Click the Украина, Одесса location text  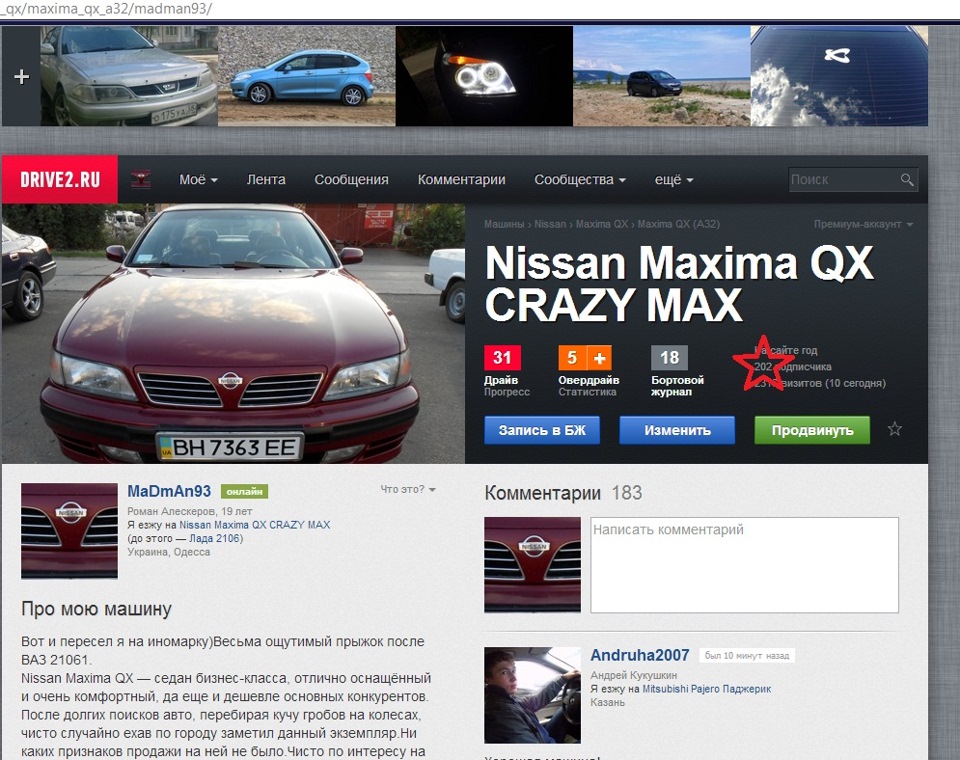[x=168, y=552]
